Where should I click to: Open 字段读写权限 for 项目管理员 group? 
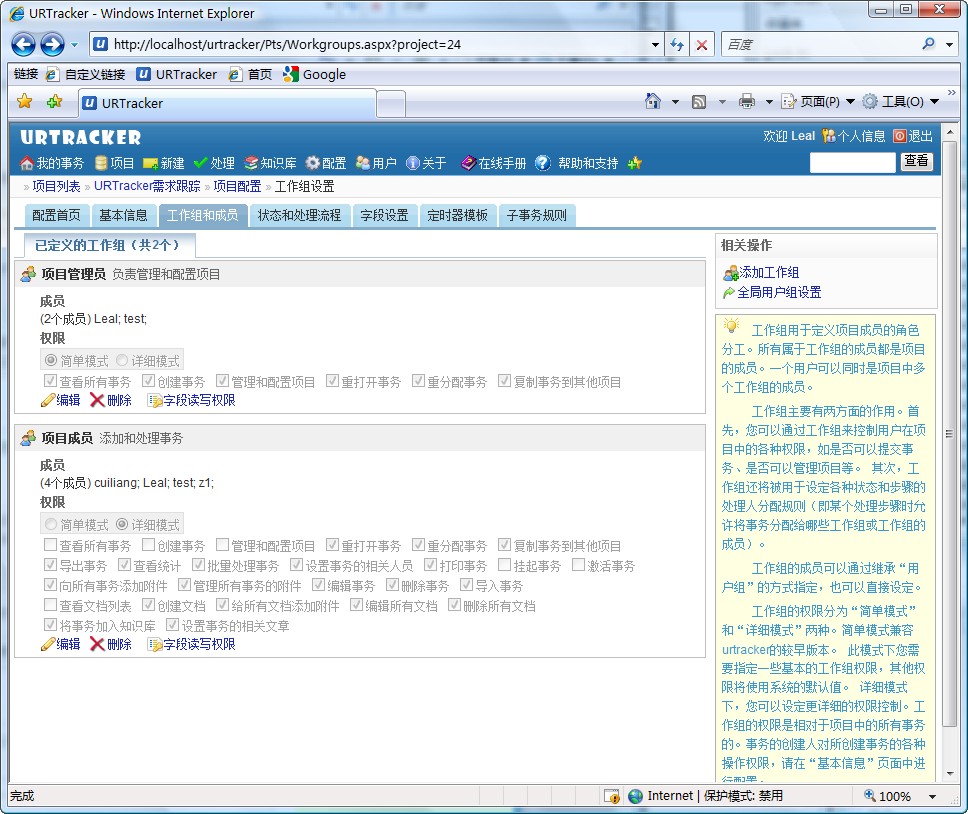click(x=199, y=401)
